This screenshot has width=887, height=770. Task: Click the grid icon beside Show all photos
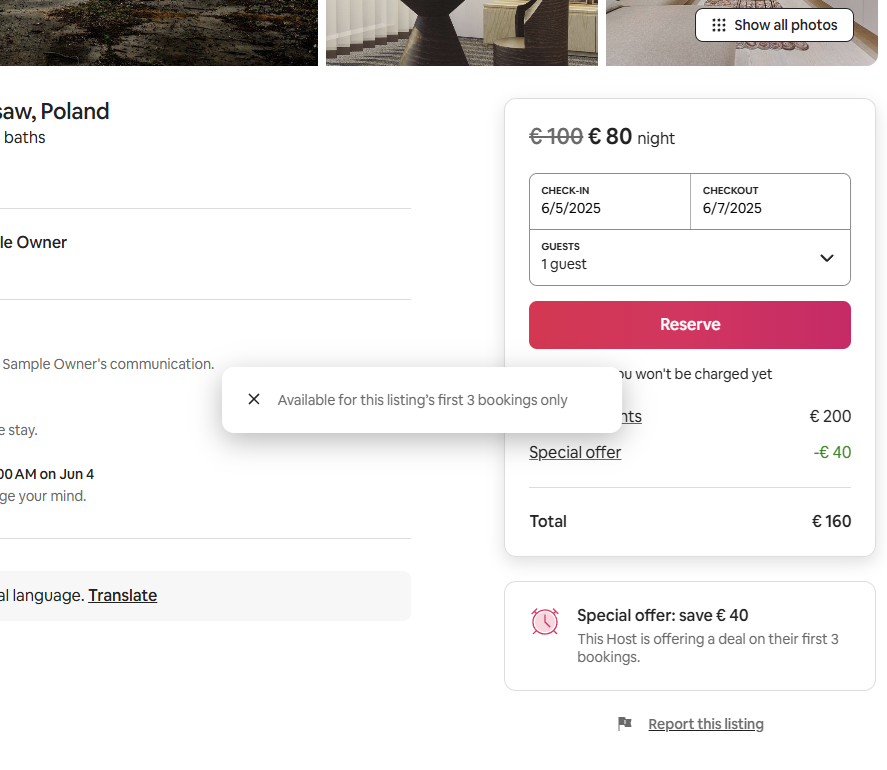pyautogui.click(x=718, y=25)
